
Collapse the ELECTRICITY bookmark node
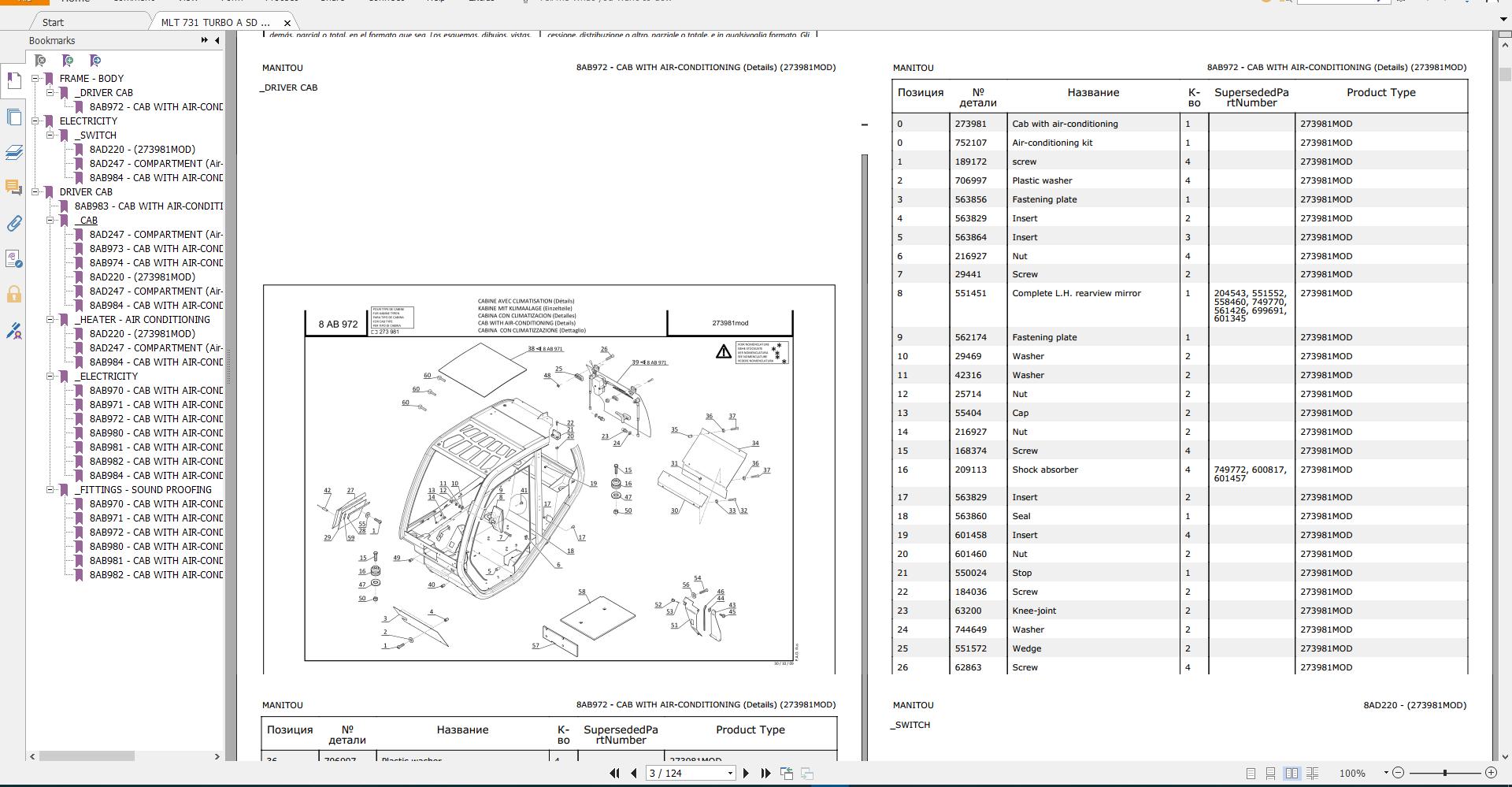[35, 121]
